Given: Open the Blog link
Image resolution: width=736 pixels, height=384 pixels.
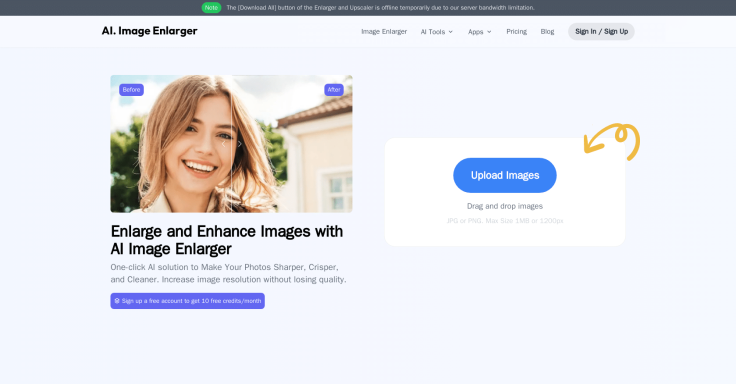Looking at the screenshot, I should pos(547,31).
